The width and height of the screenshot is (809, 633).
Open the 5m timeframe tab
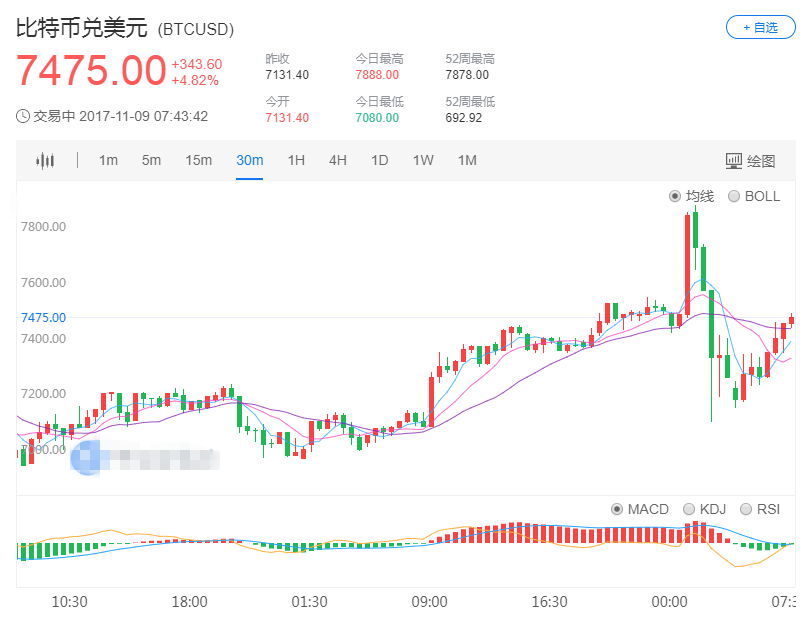coord(150,160)
